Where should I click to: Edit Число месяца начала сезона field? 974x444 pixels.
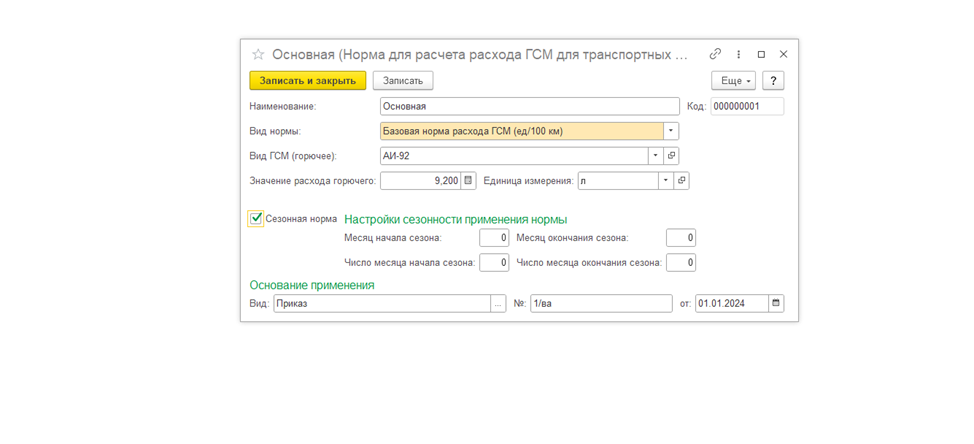click(494, 263)
